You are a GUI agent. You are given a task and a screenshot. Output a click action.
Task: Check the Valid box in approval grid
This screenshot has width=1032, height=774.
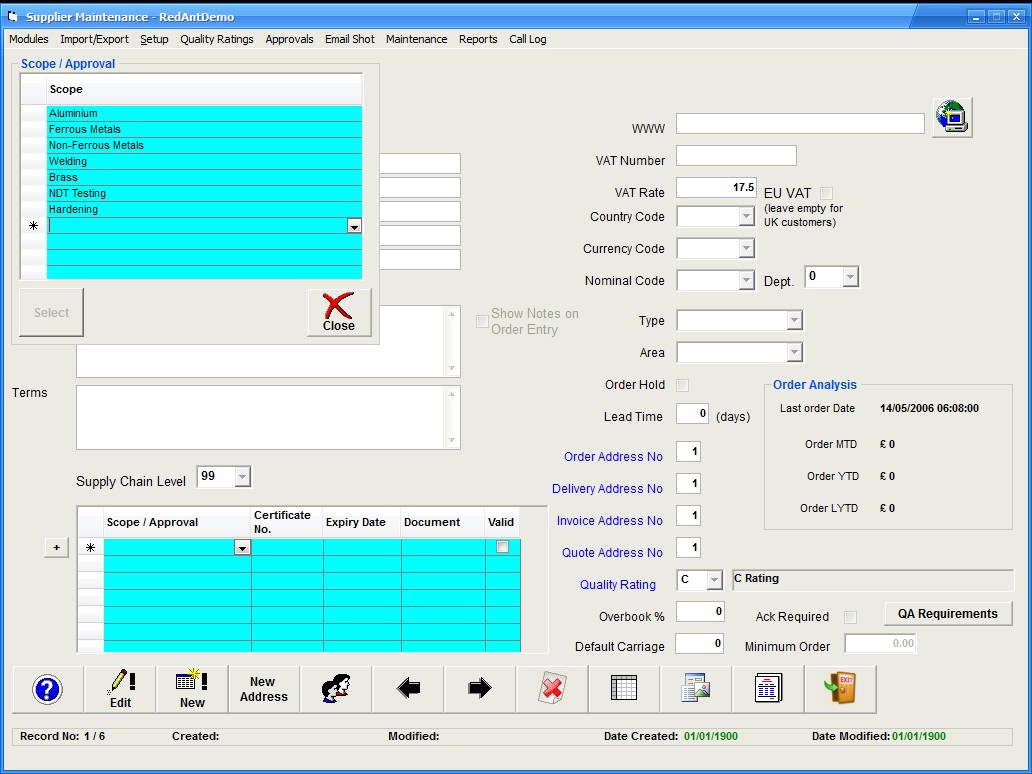click(x=502, y=547)
